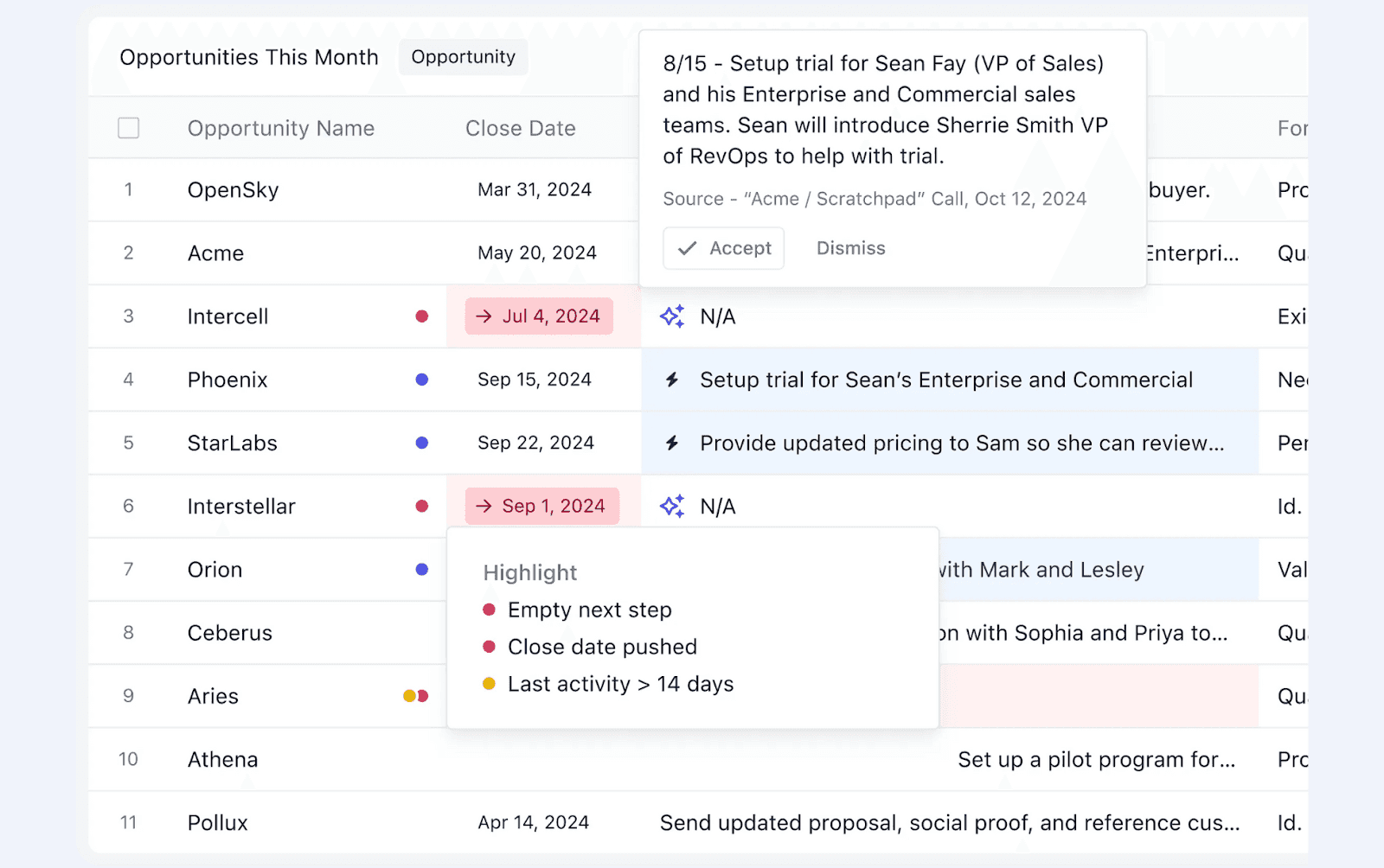Select the Empty next step legend entry
This screenshot has width=1384, height=868.
pos(590,610)
